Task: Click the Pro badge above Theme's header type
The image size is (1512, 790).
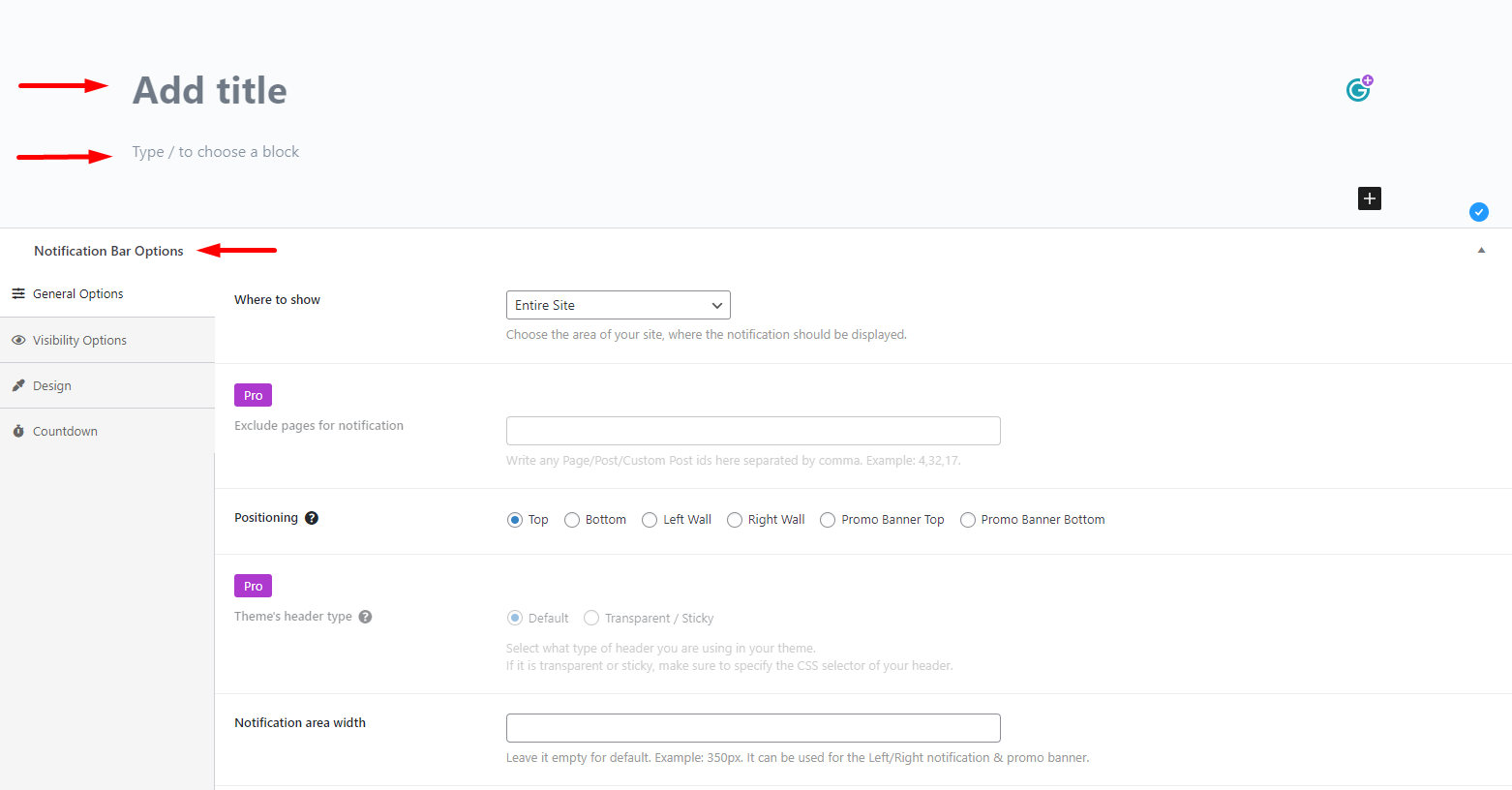Action: coord(253,586)
